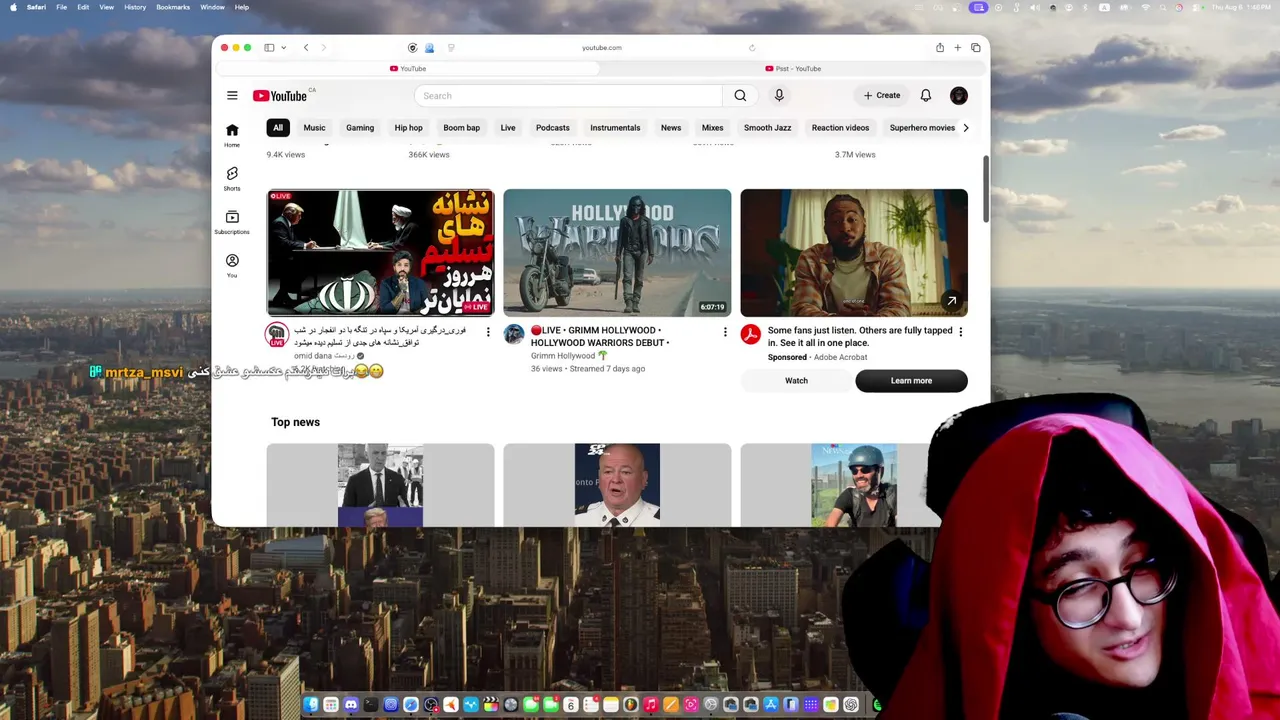This screenshot has height=720, width=1280.
Task: Open the File menu
Action: (x=62, y=7)
